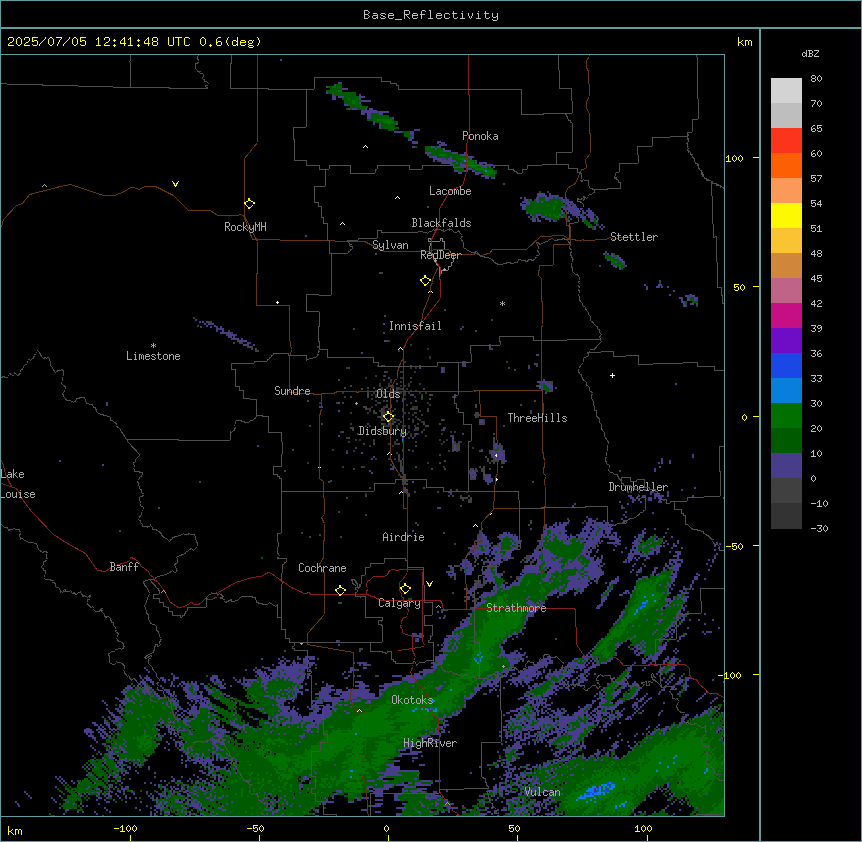Click the Sundre town label
Viewport: 862px width, 842px height.
292,391
